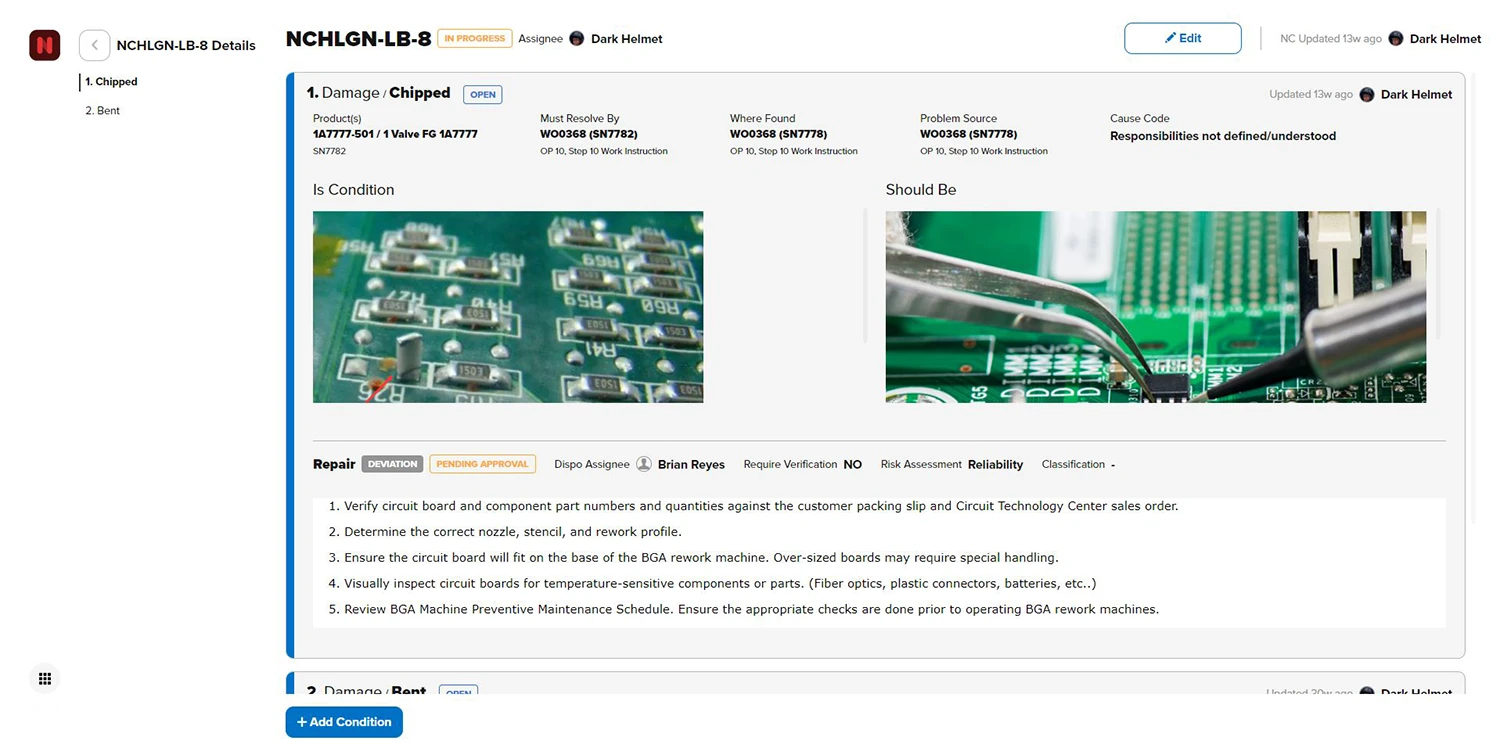Click the red N app logo
Image resolution: width=1500 pixels, height=755 pixels.
(45, 45)
